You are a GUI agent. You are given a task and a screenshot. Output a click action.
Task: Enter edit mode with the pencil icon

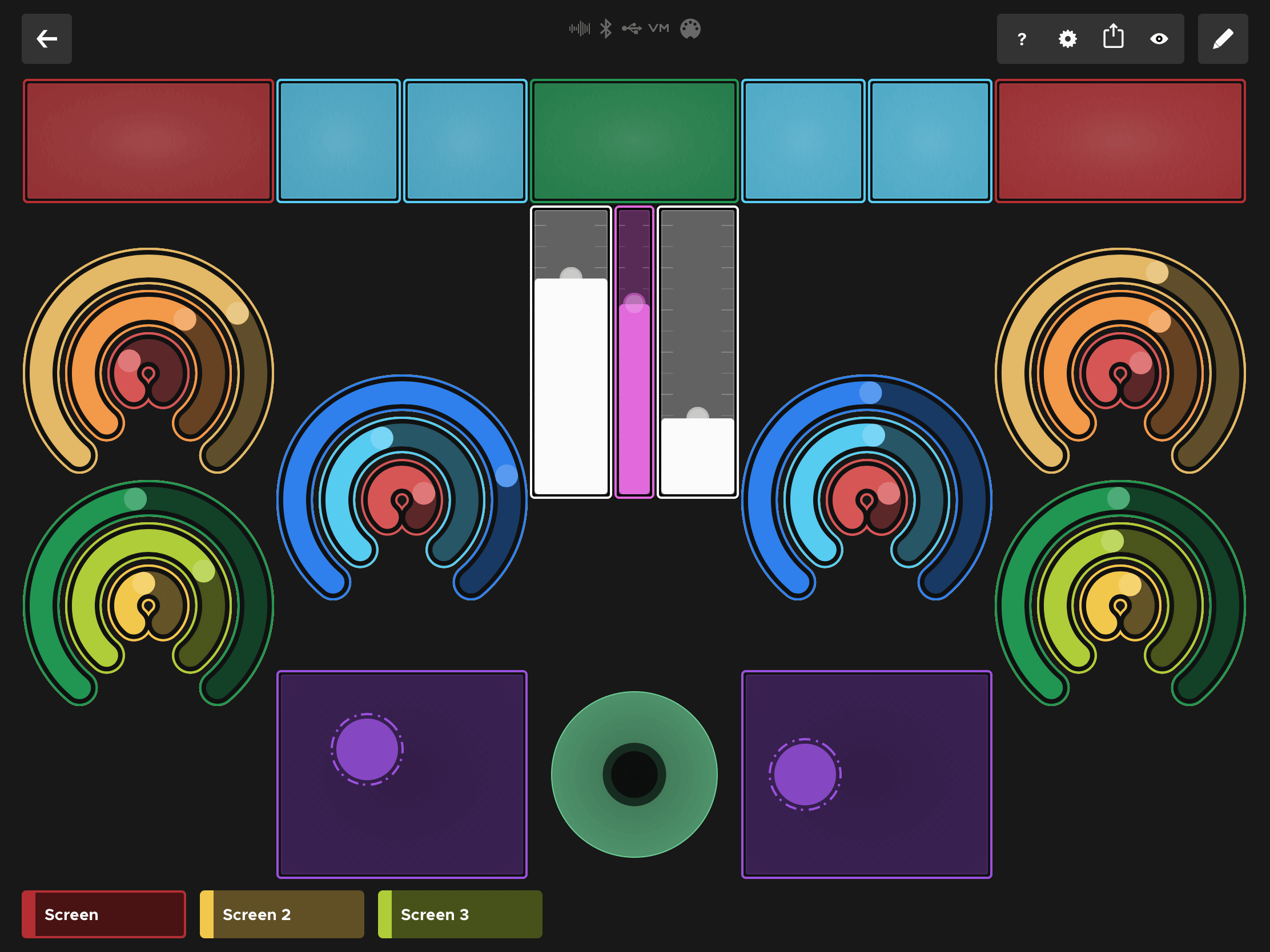[1223, 38]
